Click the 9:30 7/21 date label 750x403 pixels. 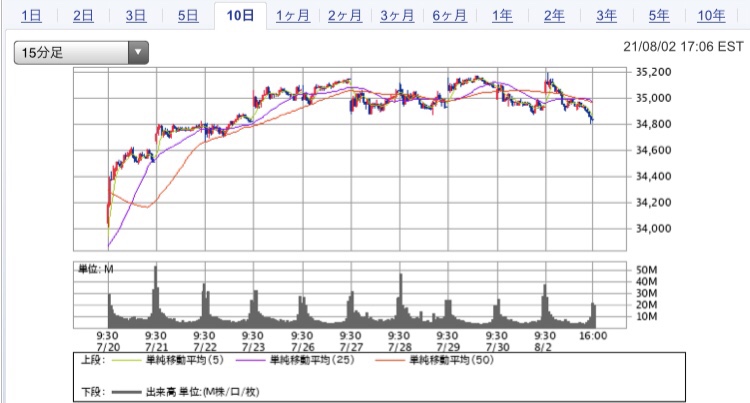tap(156, 341)
